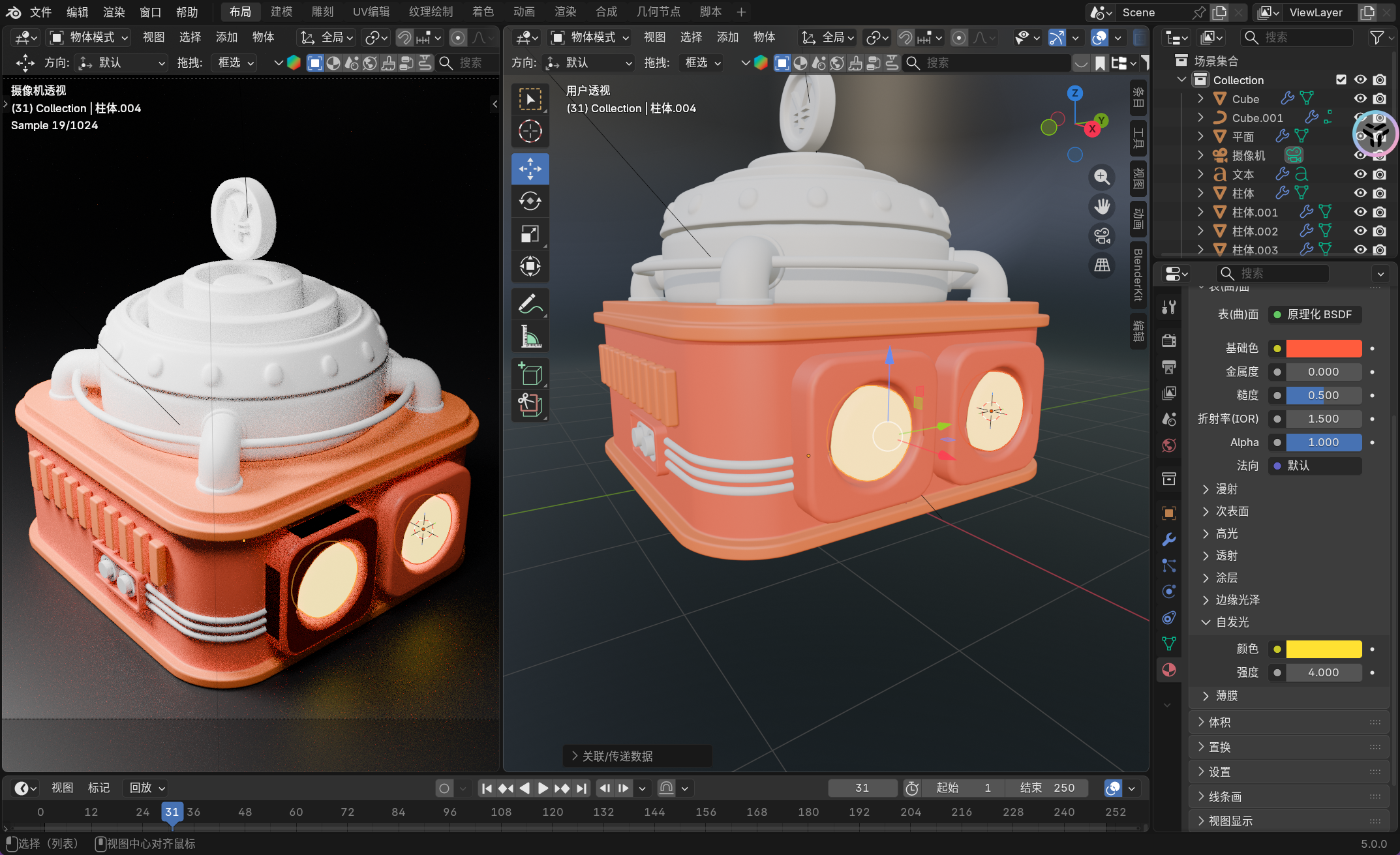Collapse the 自发光 emission section
This screenshot has height=855, width=1400.
click(1232, 622)
